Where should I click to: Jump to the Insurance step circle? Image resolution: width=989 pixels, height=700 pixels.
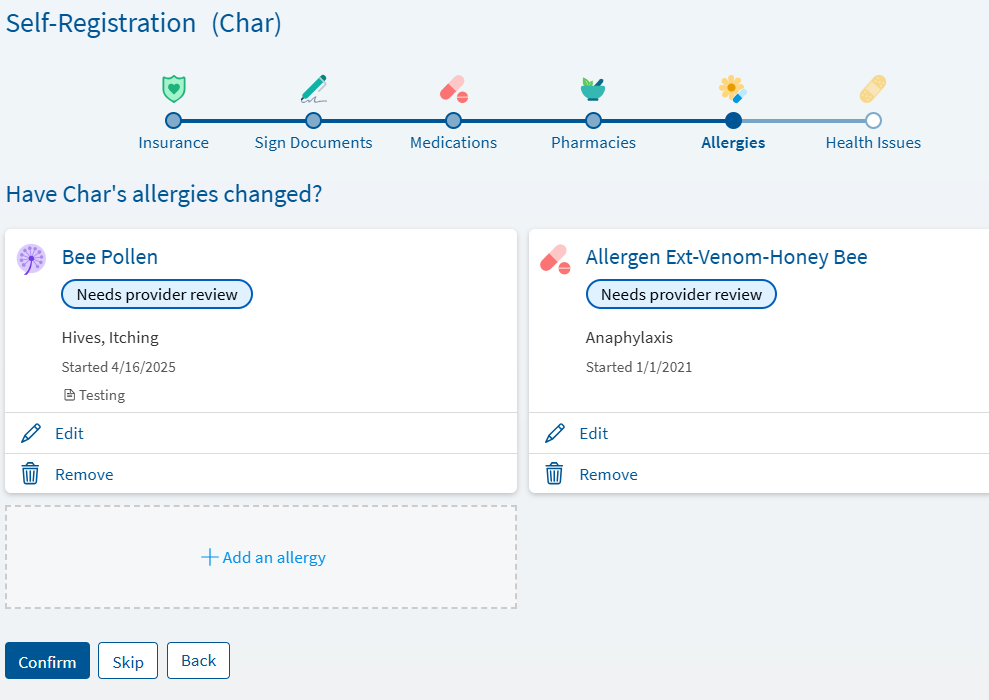tap(173, 120)
